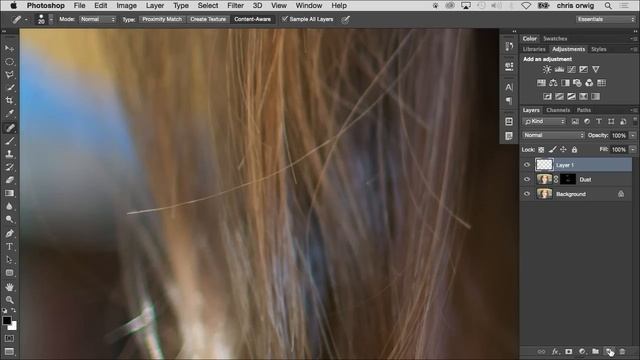Open the Opacity slider arrow
The image size is (640, 360).
tap(633, 136)
